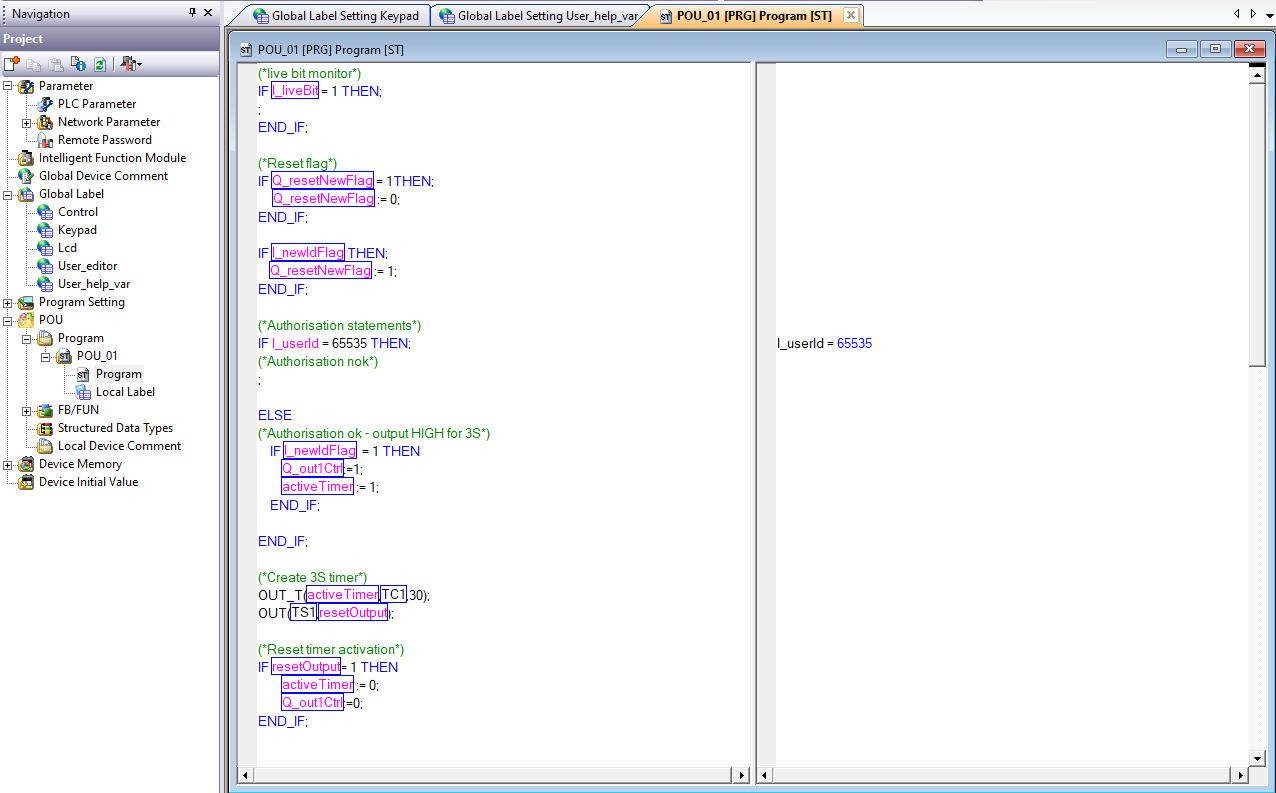Click the grayed Paste icon in Project toolbar

(x=57, y=64)
